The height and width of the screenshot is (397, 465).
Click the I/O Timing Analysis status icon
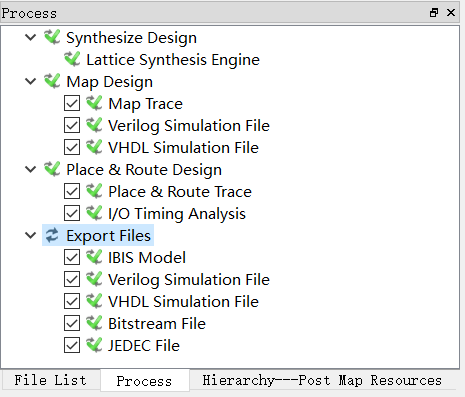pos(94,213)
